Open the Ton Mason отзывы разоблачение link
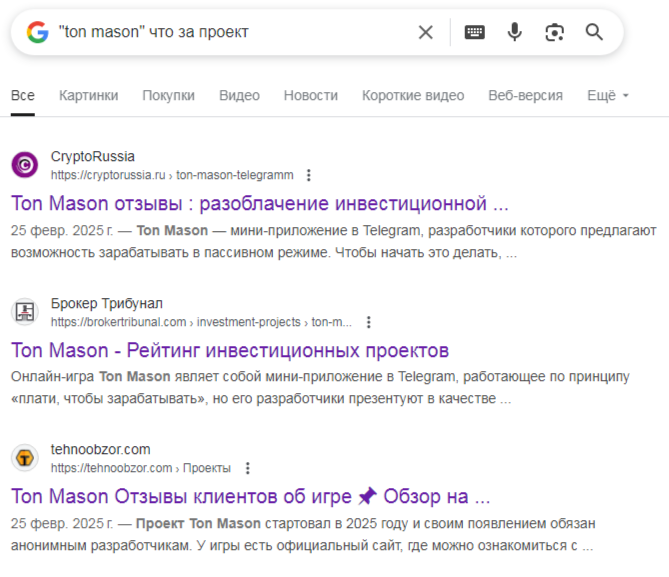The width and height of the screenshot is (669, 577). pyautogui.click(x=260, y=204)
